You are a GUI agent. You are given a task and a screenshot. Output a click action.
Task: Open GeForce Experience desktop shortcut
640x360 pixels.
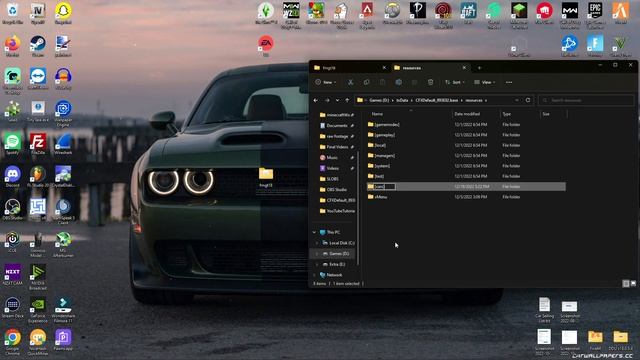click(38, 310)
